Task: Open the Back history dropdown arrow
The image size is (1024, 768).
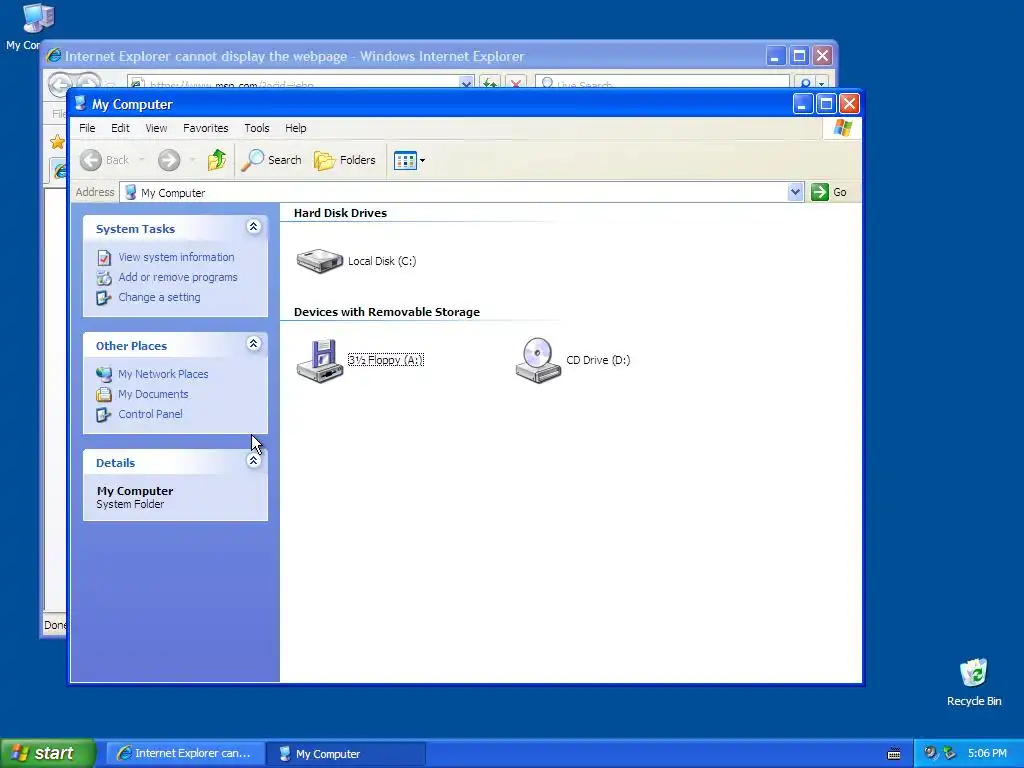Action: [x=142, y=160]
